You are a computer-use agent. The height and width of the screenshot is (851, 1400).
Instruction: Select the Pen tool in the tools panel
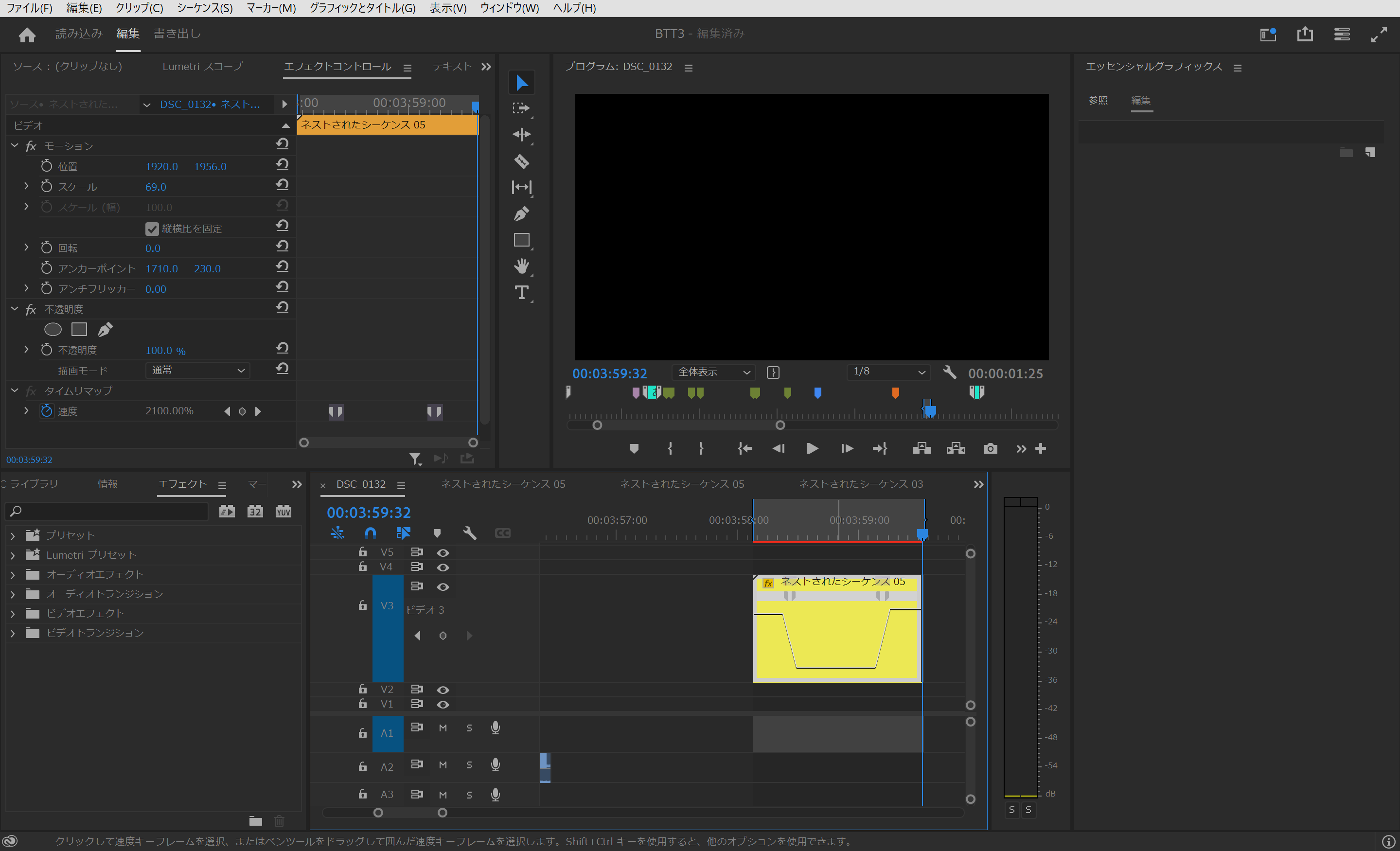coord(522,213)
